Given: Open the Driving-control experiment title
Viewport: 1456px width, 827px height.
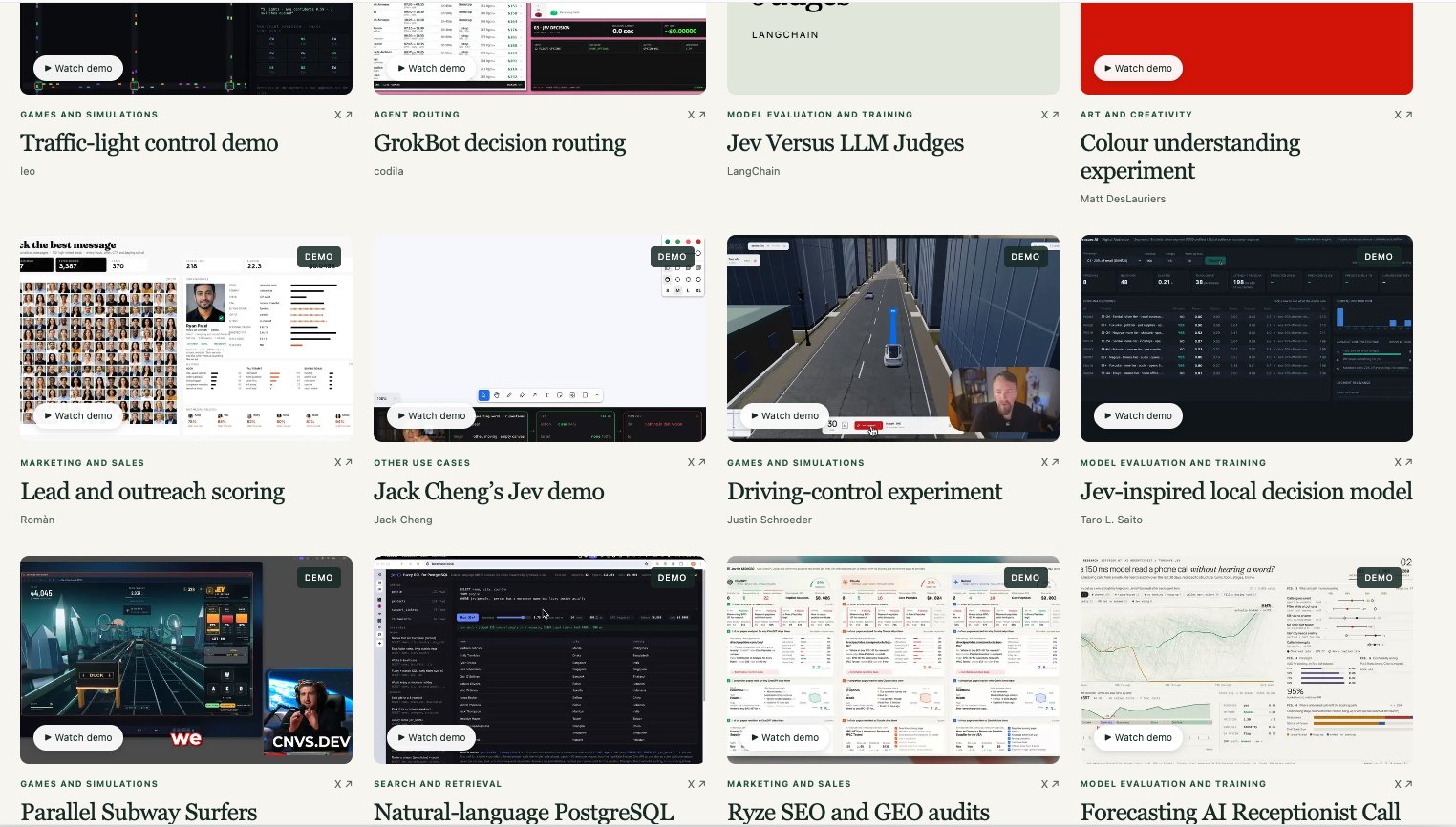Looking at the screenshot, I should (865, 492).
